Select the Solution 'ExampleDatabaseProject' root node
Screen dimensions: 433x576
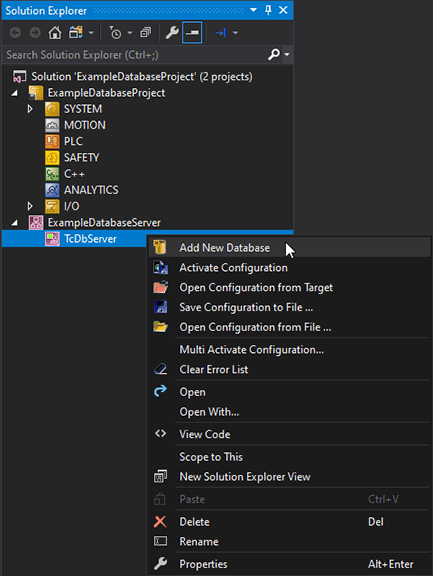pyautogui.click(x=142, y=77)
